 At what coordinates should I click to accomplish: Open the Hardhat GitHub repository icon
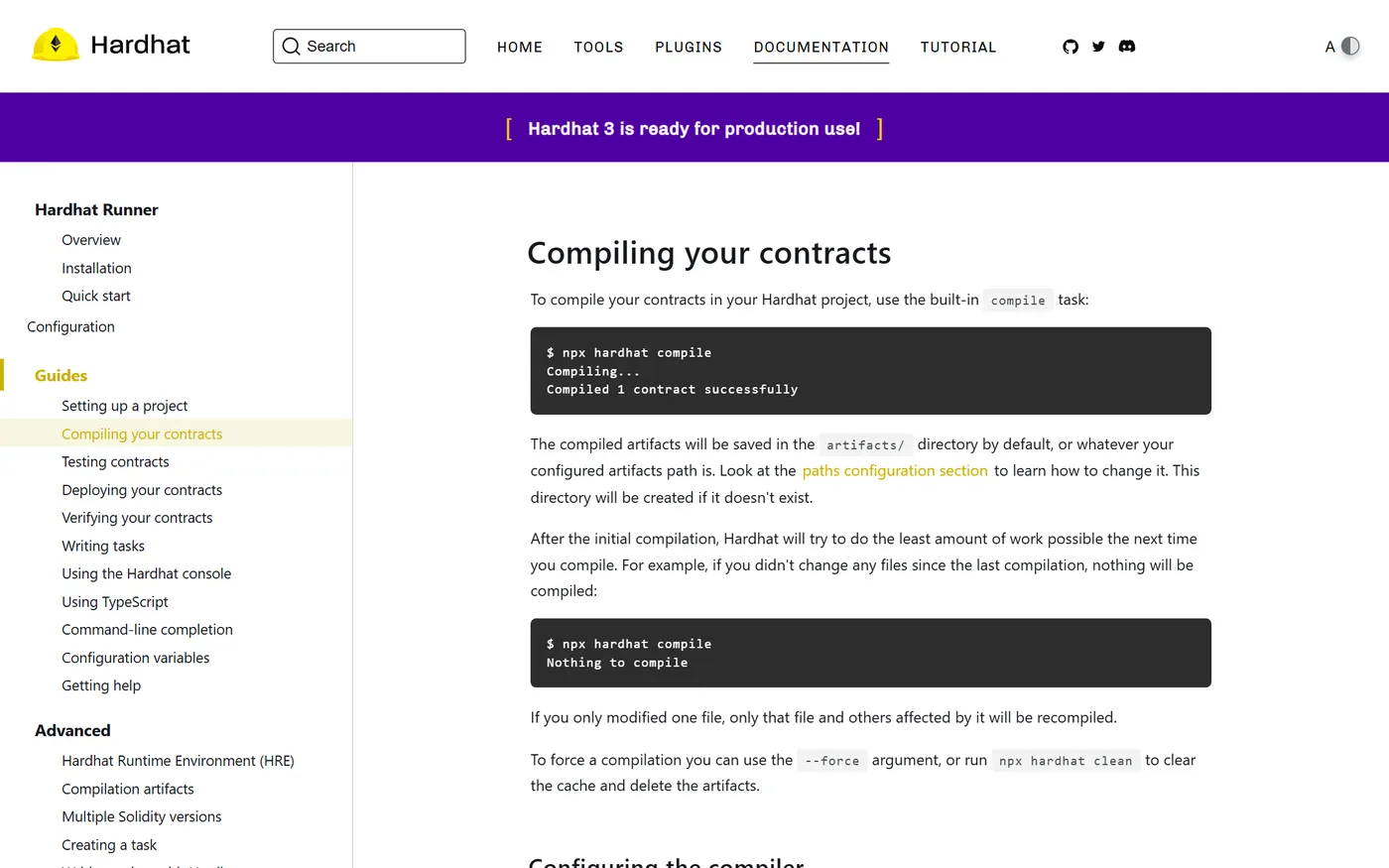click(x=1071, y=47)
